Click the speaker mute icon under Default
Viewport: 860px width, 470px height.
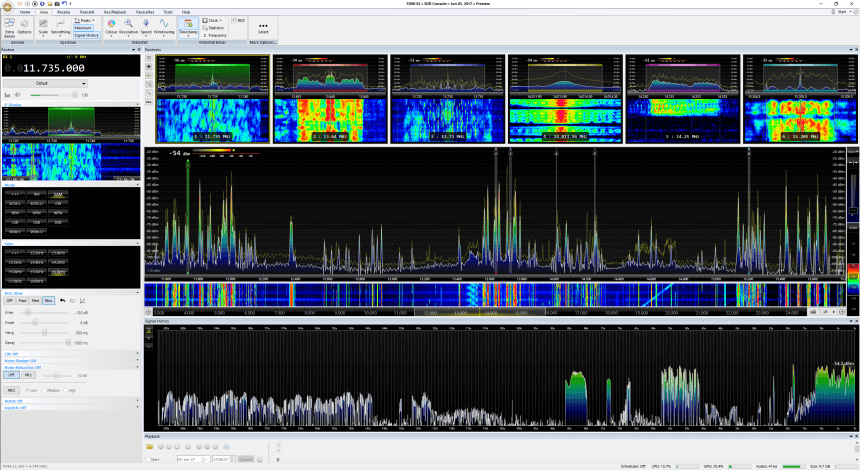click(18, 95)
